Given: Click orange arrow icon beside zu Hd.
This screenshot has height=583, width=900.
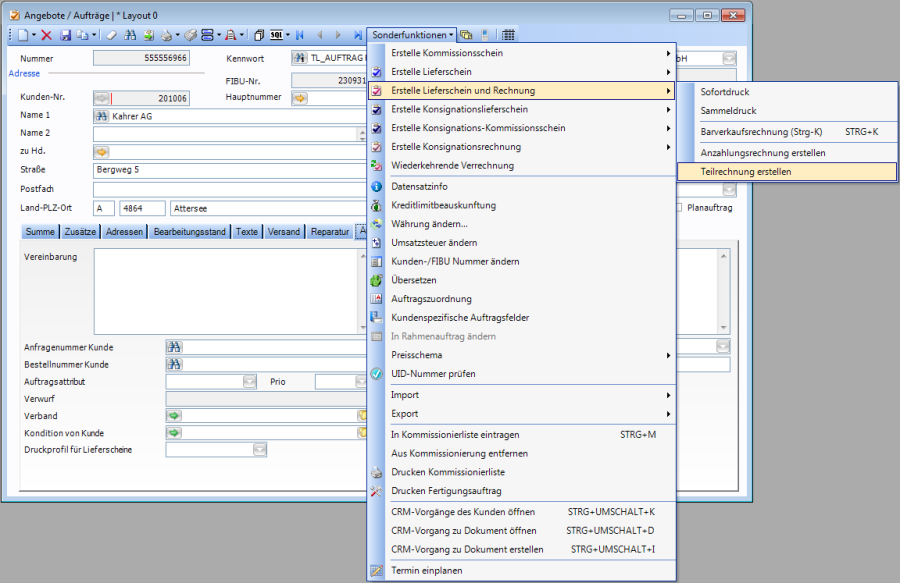Looking at the screenshot, I should pyautogui.click(x=101, y=152).
